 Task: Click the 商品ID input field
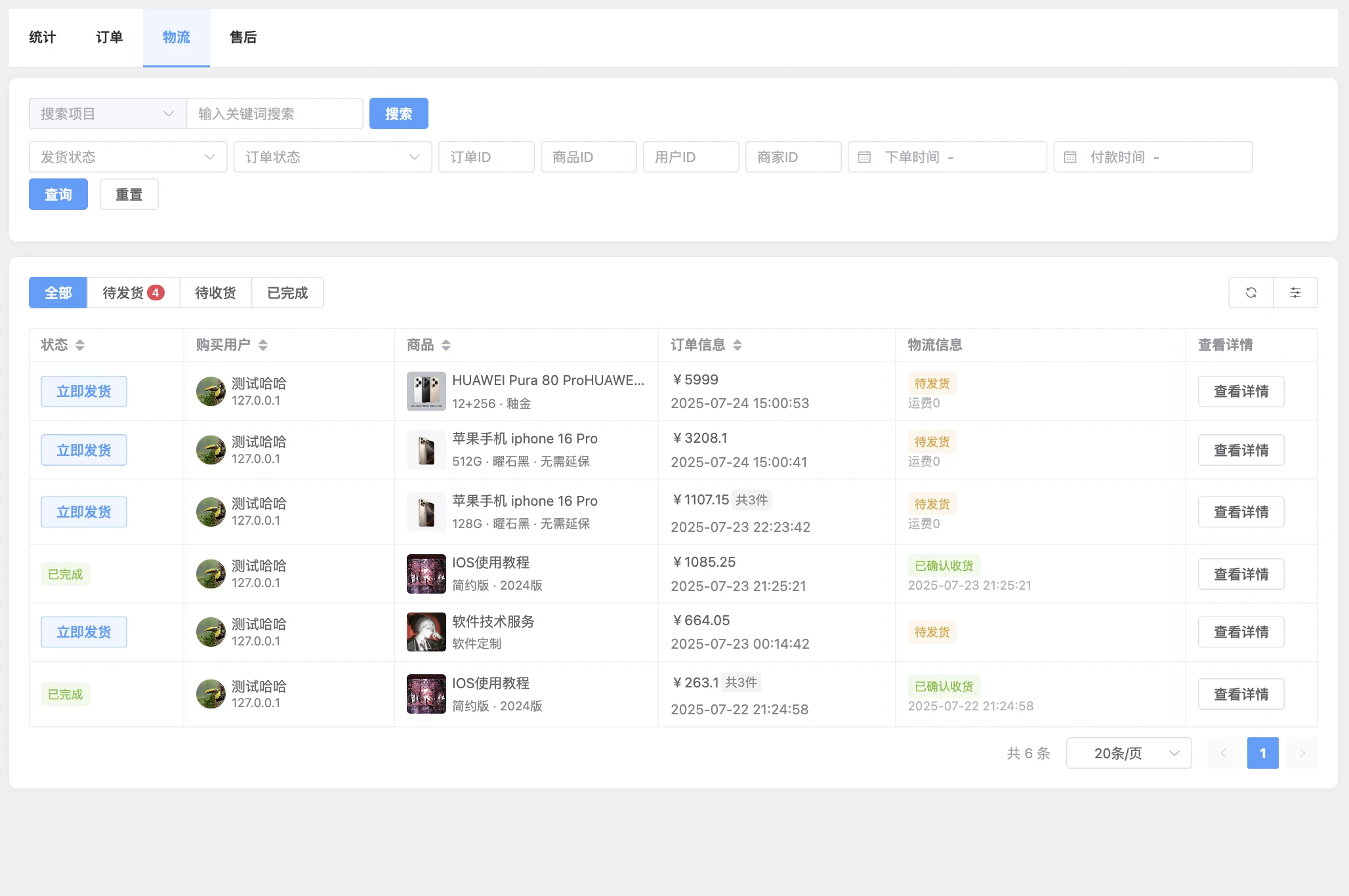pyautogui.click(x=589, y=157)
